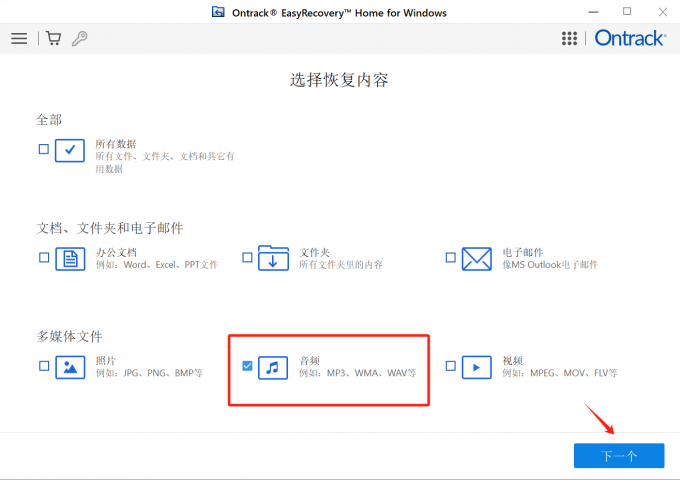The width and height of the screenshot is (680, 480).
Task: Click the 文件夹 label
Action: (314, 252)
